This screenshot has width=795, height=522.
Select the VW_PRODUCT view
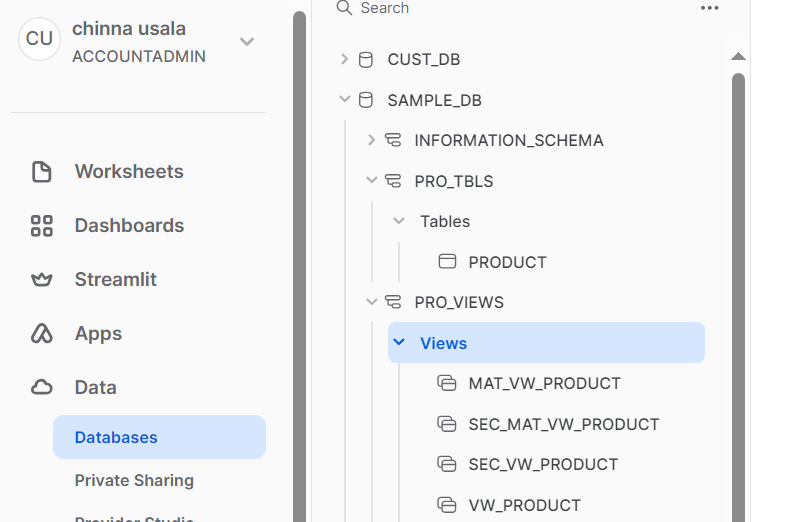point(524,505)
